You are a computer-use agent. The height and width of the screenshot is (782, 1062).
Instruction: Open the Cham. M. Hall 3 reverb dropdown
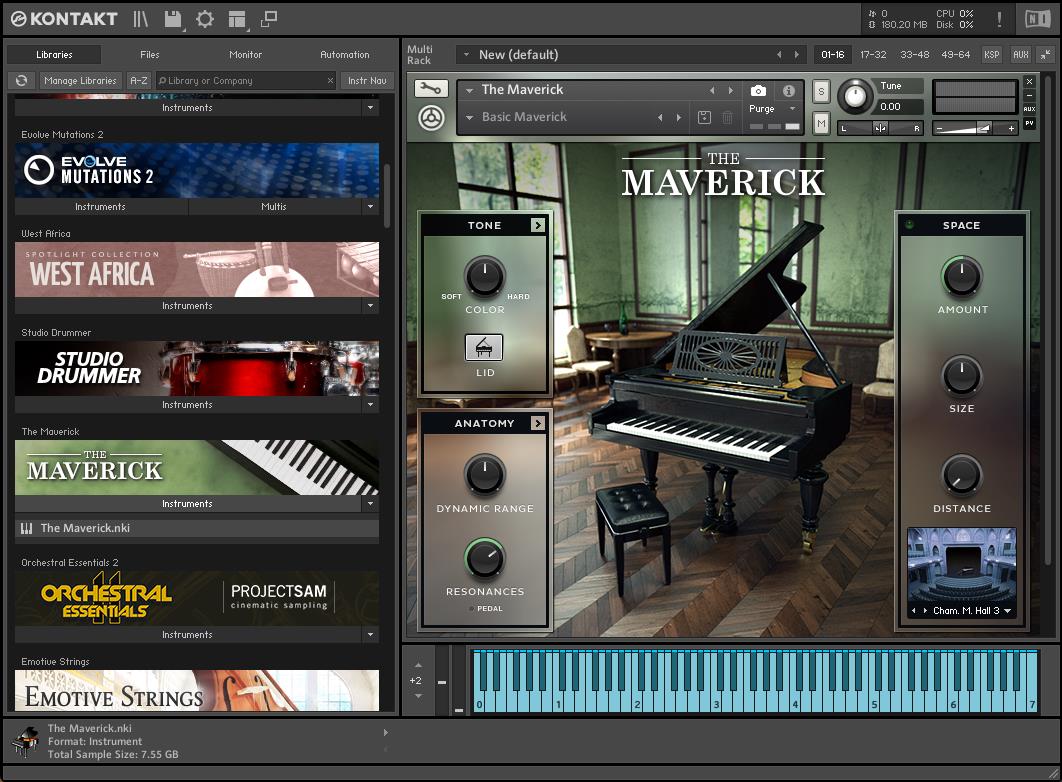(1006, 610)
